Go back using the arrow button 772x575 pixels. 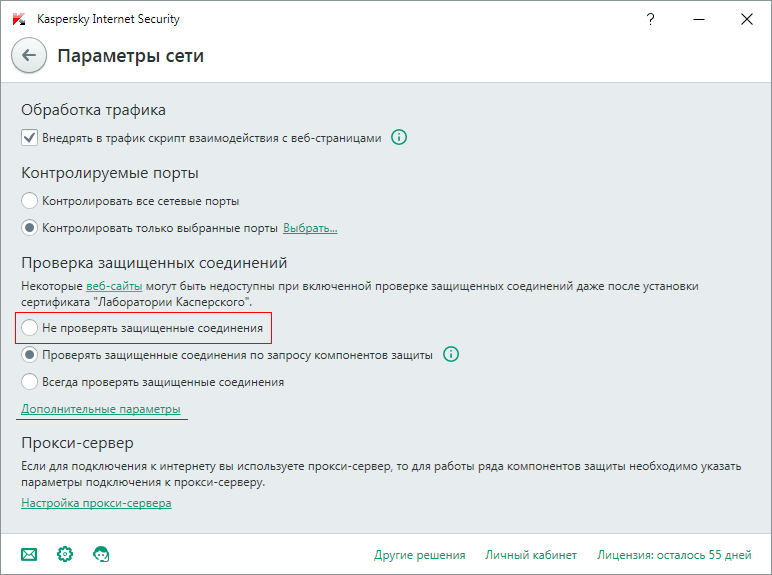pos(29,55)
